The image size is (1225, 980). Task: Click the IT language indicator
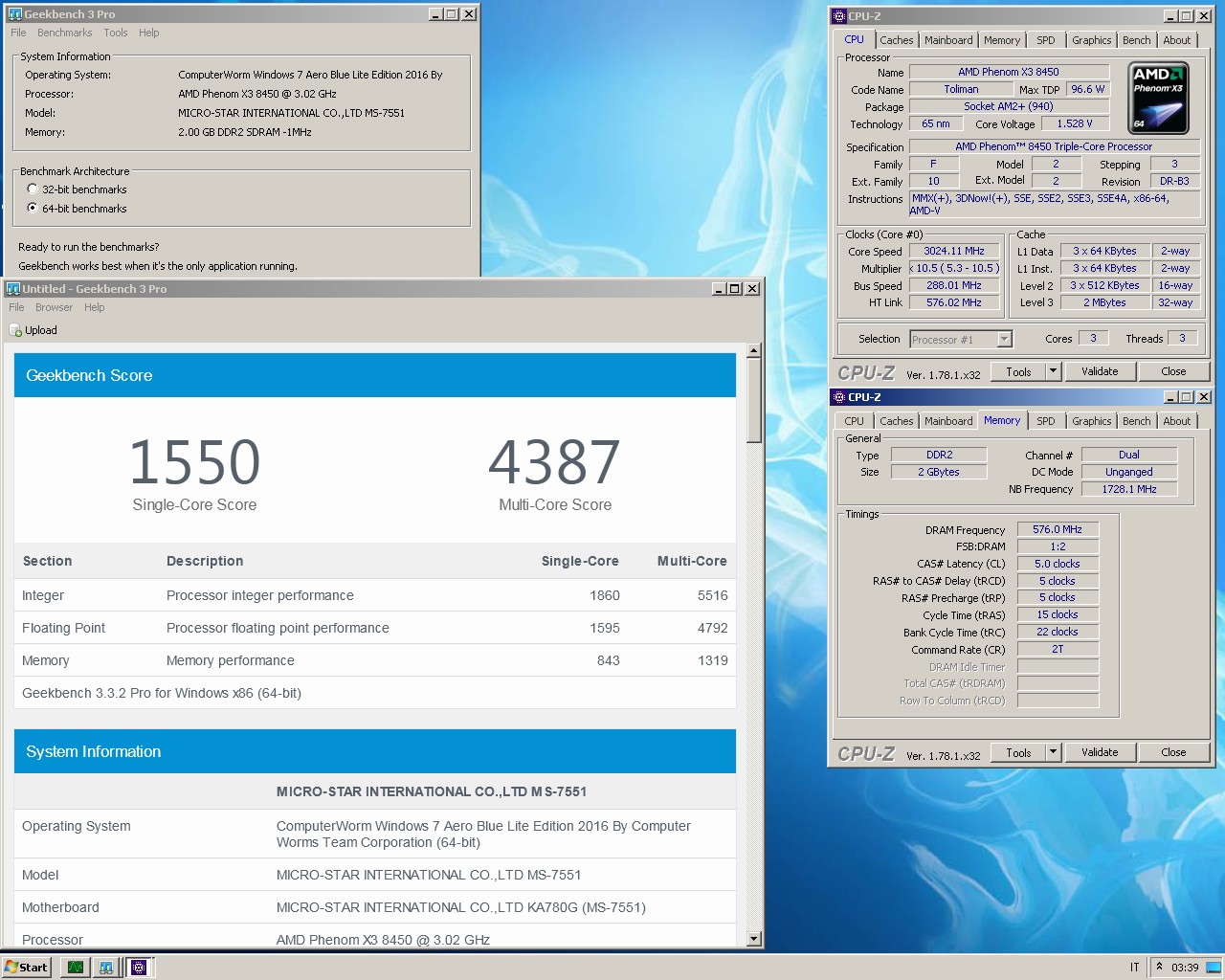tap(1134, 967)
